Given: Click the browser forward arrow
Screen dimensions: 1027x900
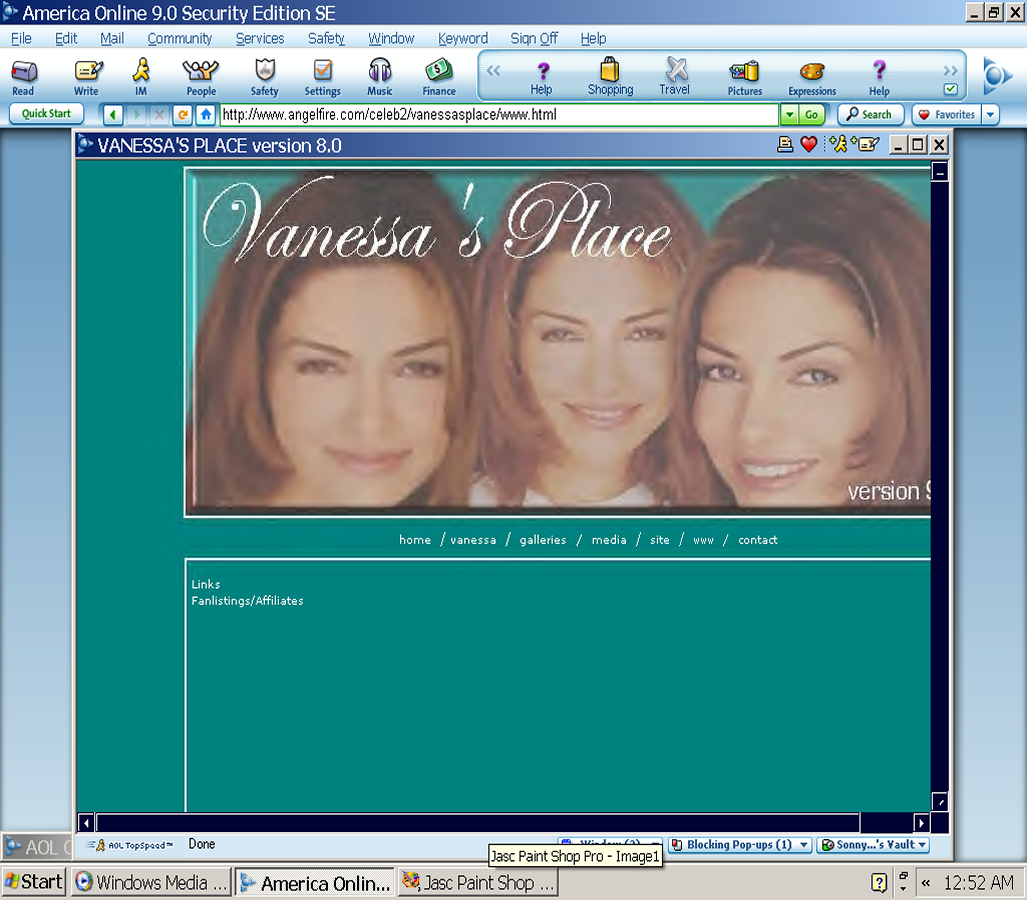Looking at the screenshot, I should [136, 115].
